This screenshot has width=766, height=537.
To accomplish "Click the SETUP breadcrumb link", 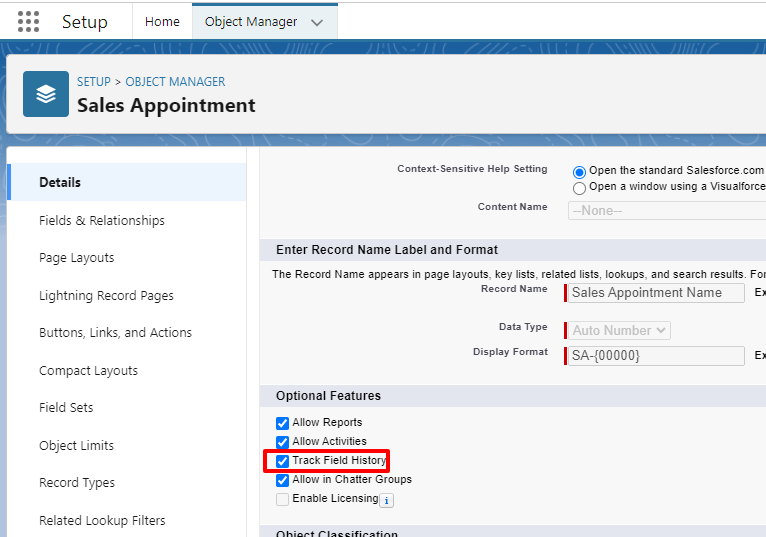I will point(94,82).
